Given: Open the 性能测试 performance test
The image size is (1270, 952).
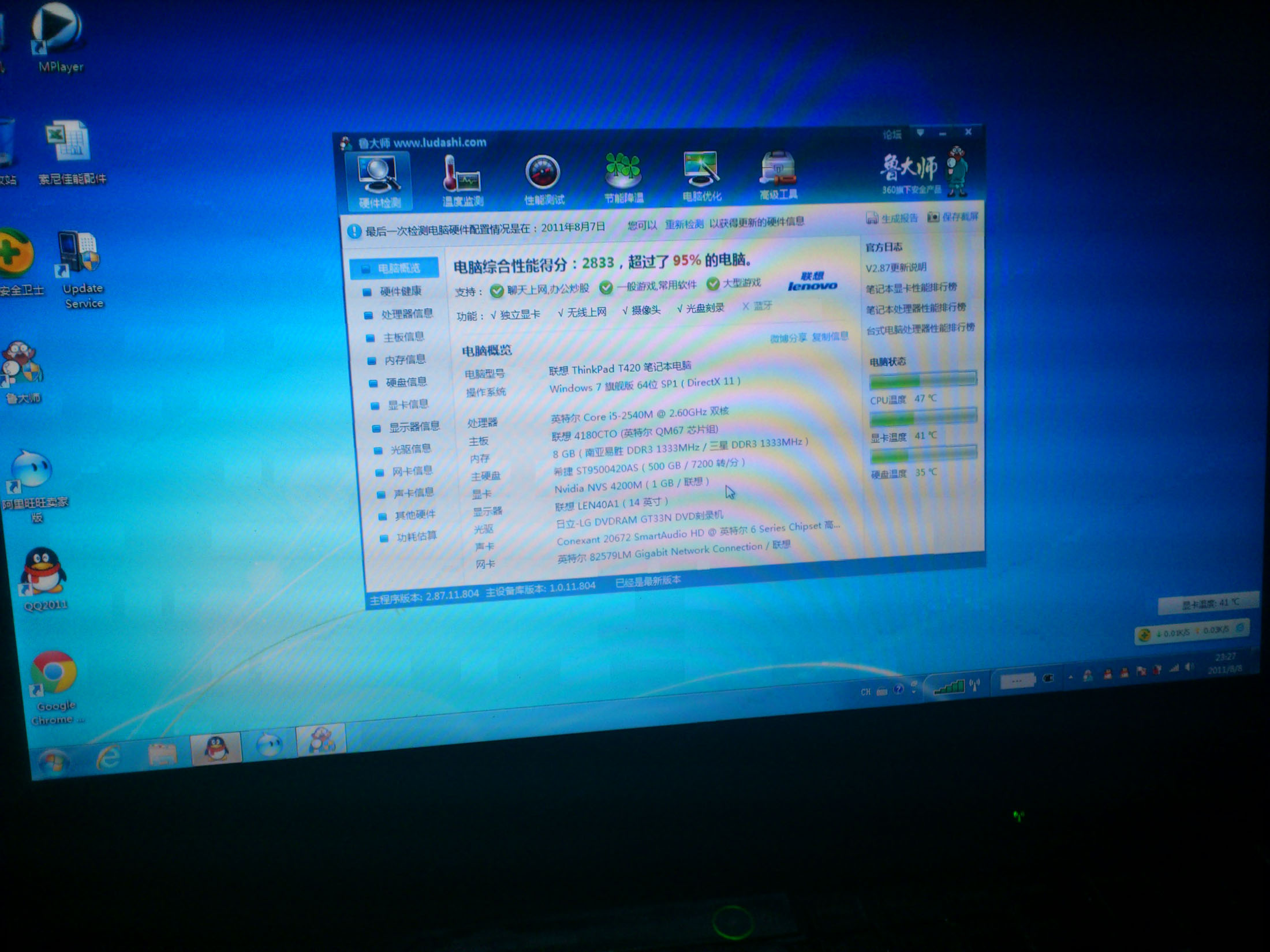Looking at the screenshot, I should point(544,181).
